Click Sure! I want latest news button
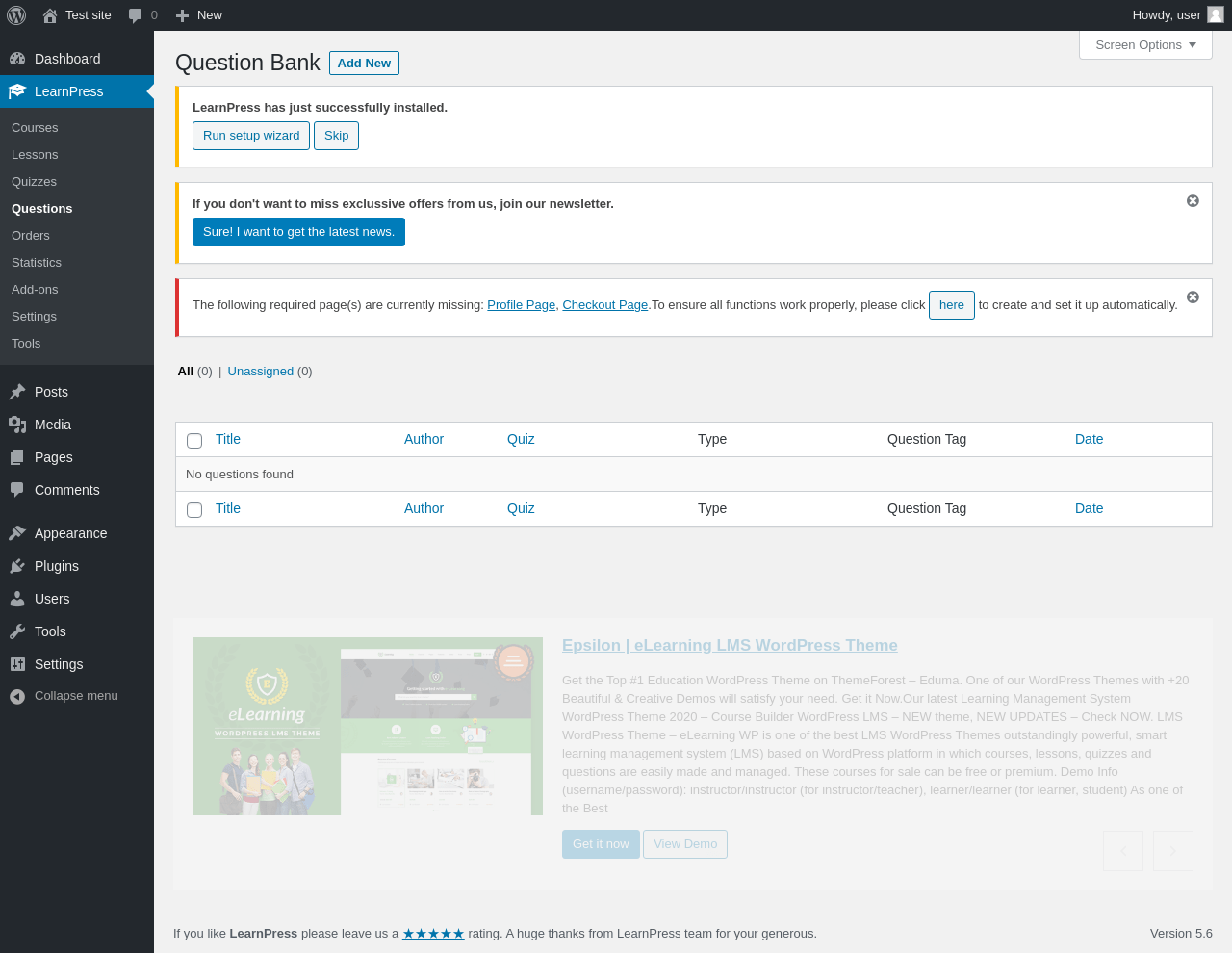The width and height of the screenshot is (1232, 953). click(298, 232)
